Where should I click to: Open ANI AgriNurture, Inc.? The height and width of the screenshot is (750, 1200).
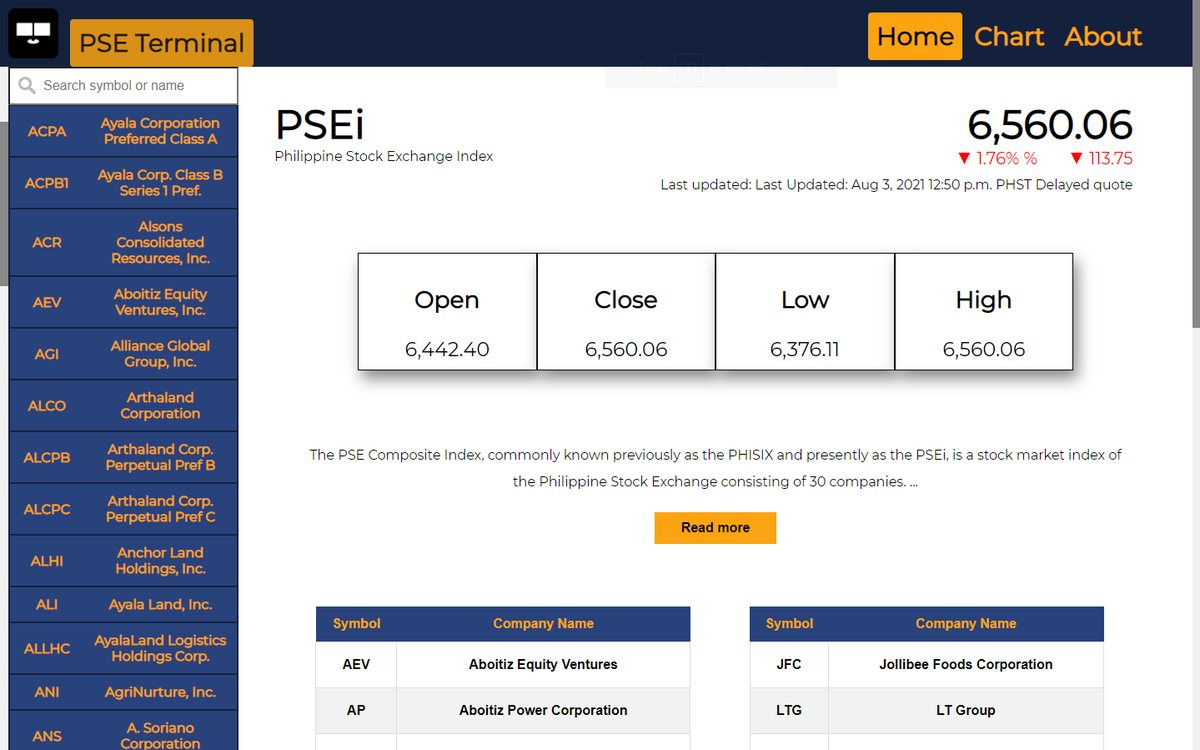[x=123, y=692]
